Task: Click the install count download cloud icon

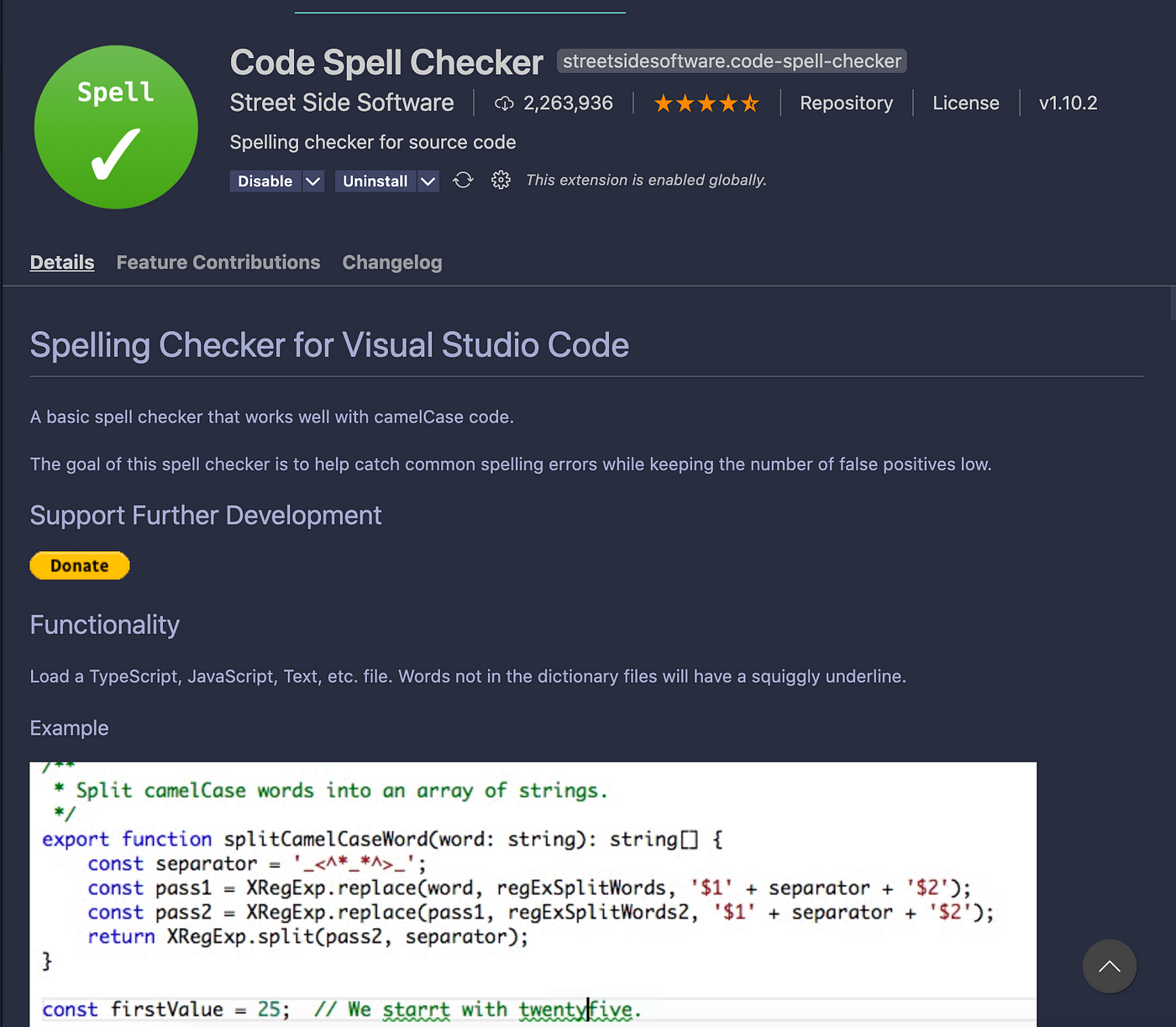Action: coord(504,103)
